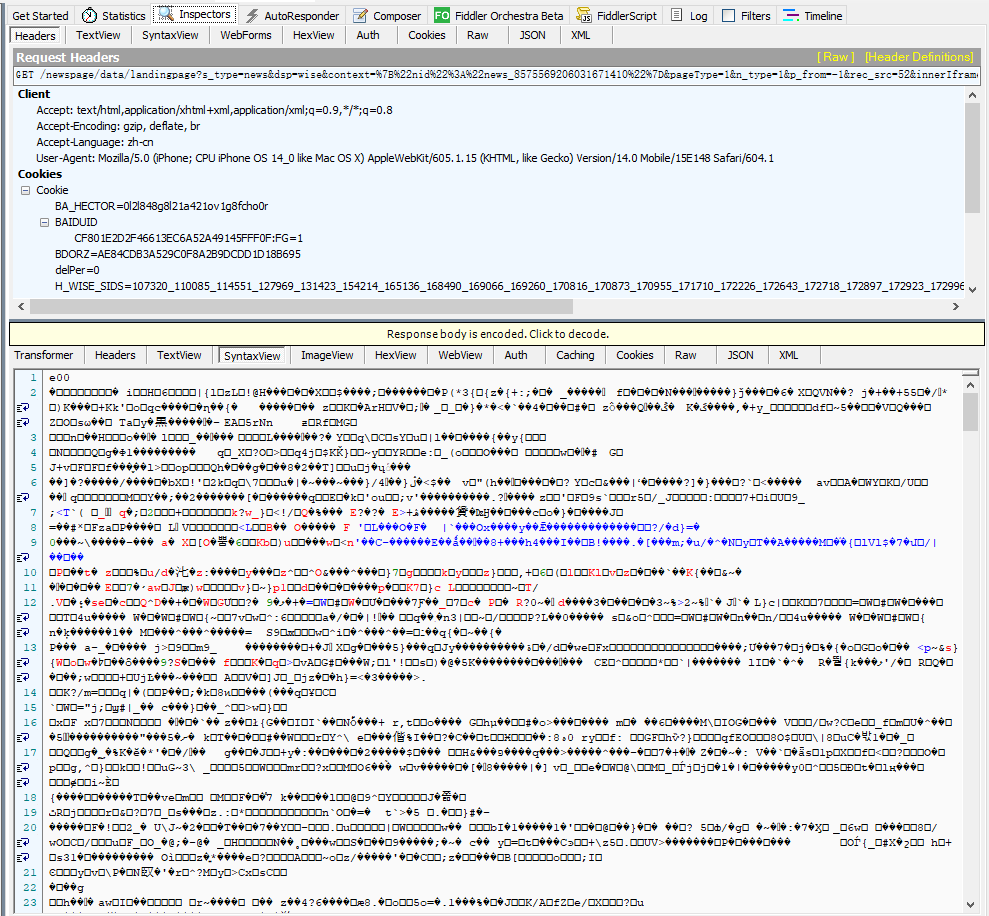Collapse the BAIDUID tree node

click(44, 222)
